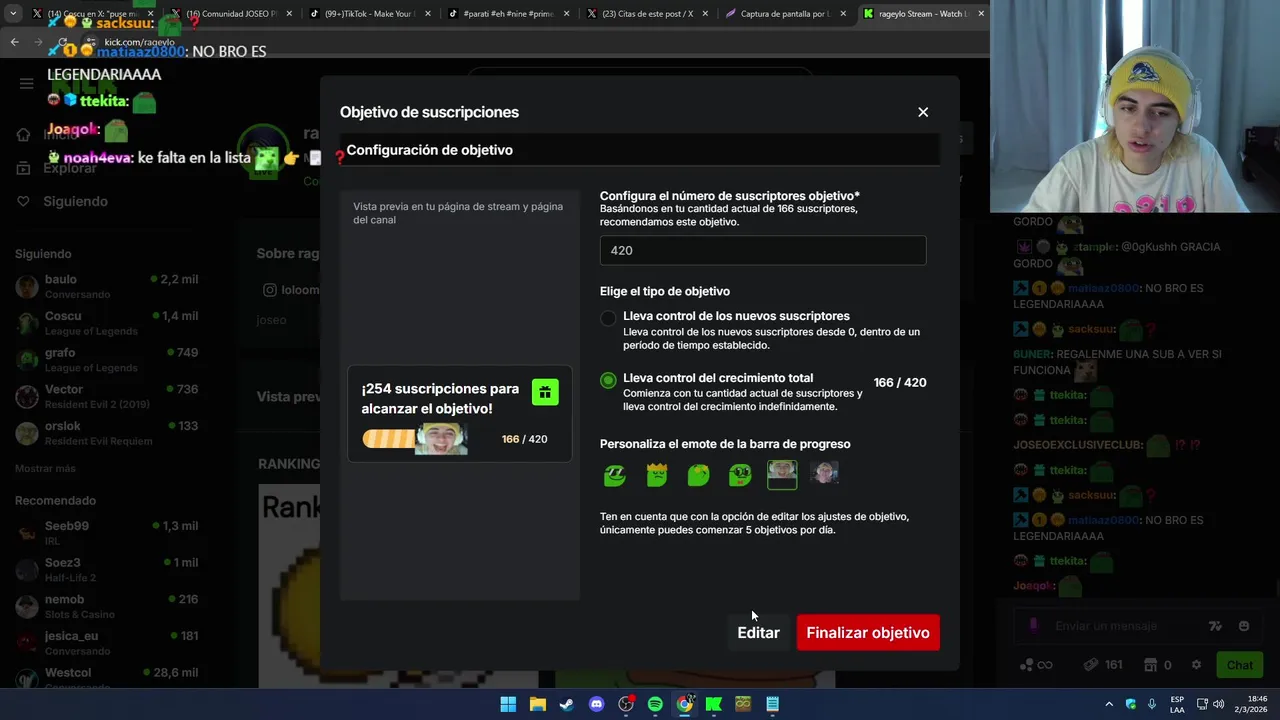Pick the green frog-face emote
The width and height of the screenshot is (1280, 720).
(740, 475)
